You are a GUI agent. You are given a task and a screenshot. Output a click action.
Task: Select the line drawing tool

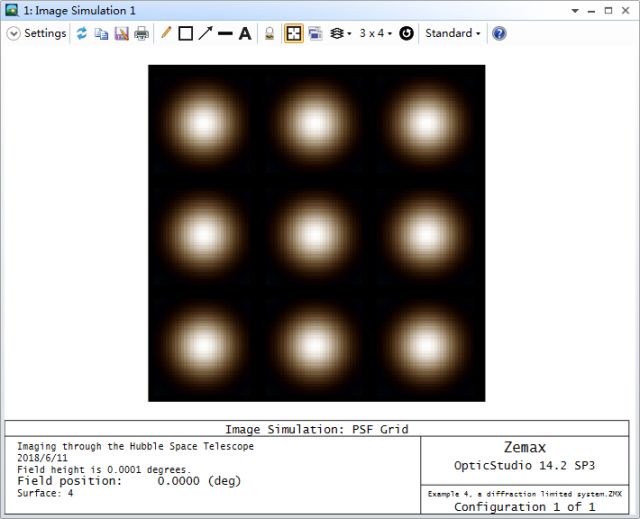pos(225,33)
